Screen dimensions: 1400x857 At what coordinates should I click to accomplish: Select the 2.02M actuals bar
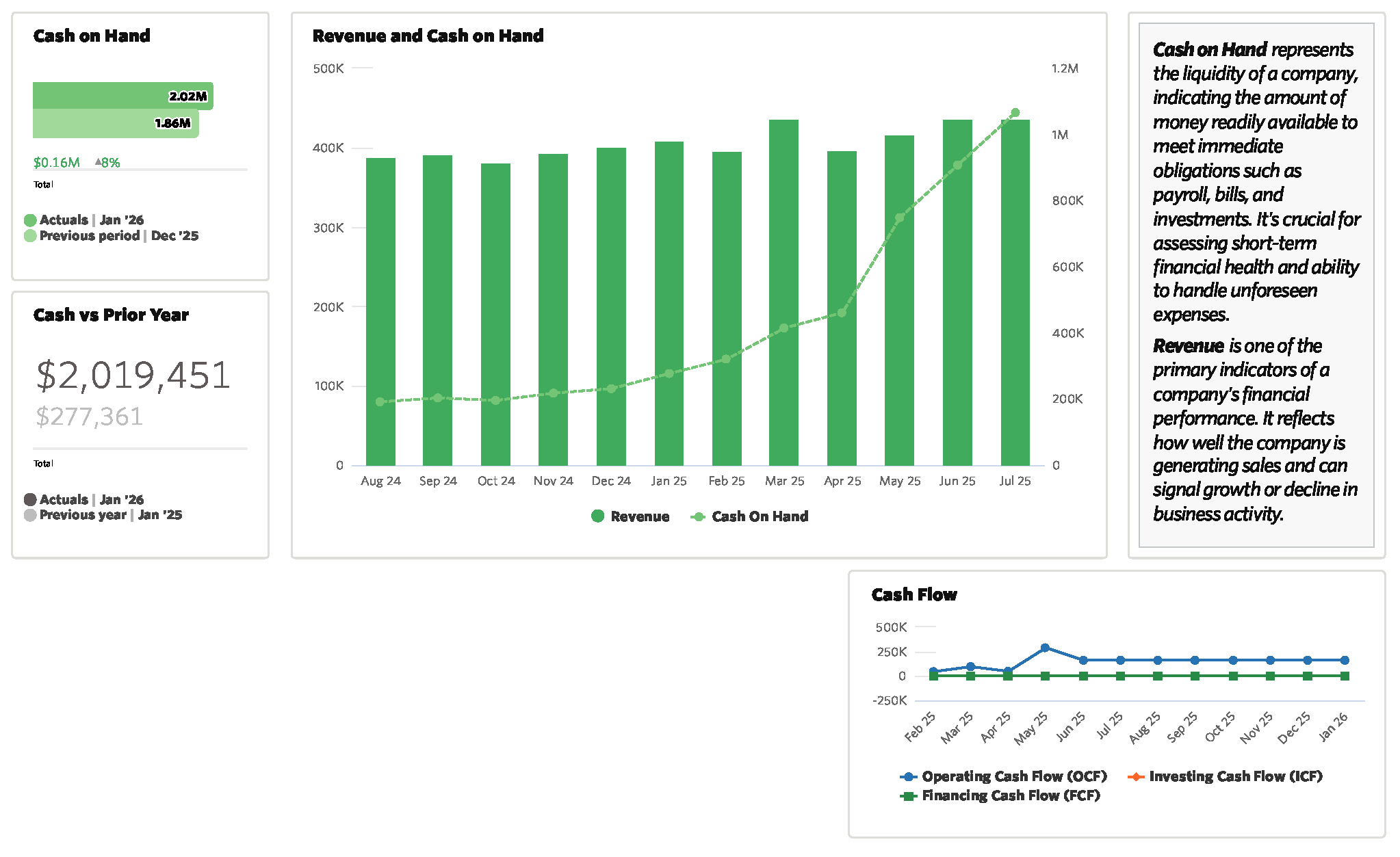[x=122, y=96]
